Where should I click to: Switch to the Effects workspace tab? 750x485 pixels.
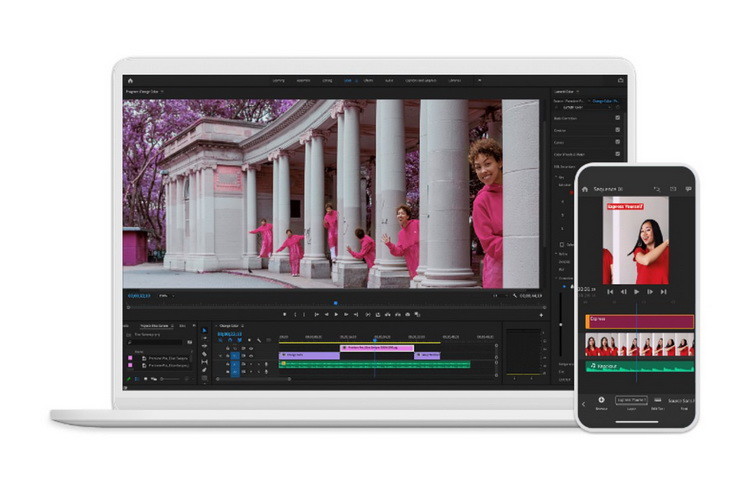point(368,80)
